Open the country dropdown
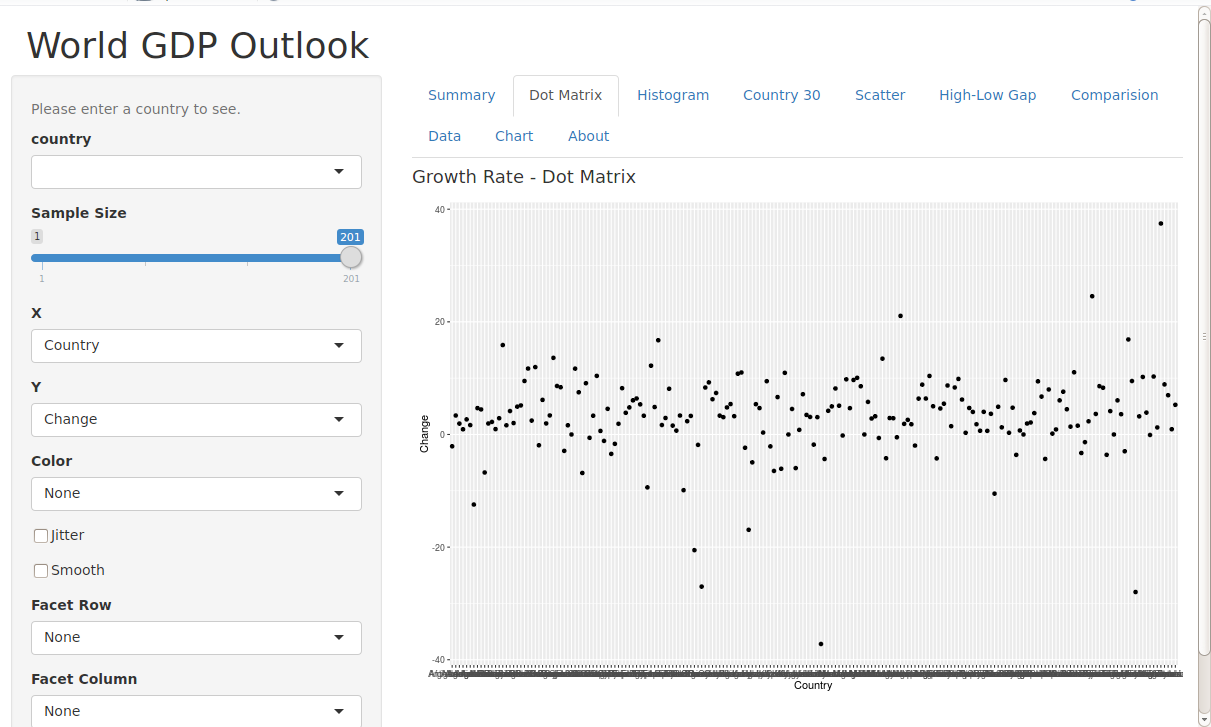 [x=196, y=172]
